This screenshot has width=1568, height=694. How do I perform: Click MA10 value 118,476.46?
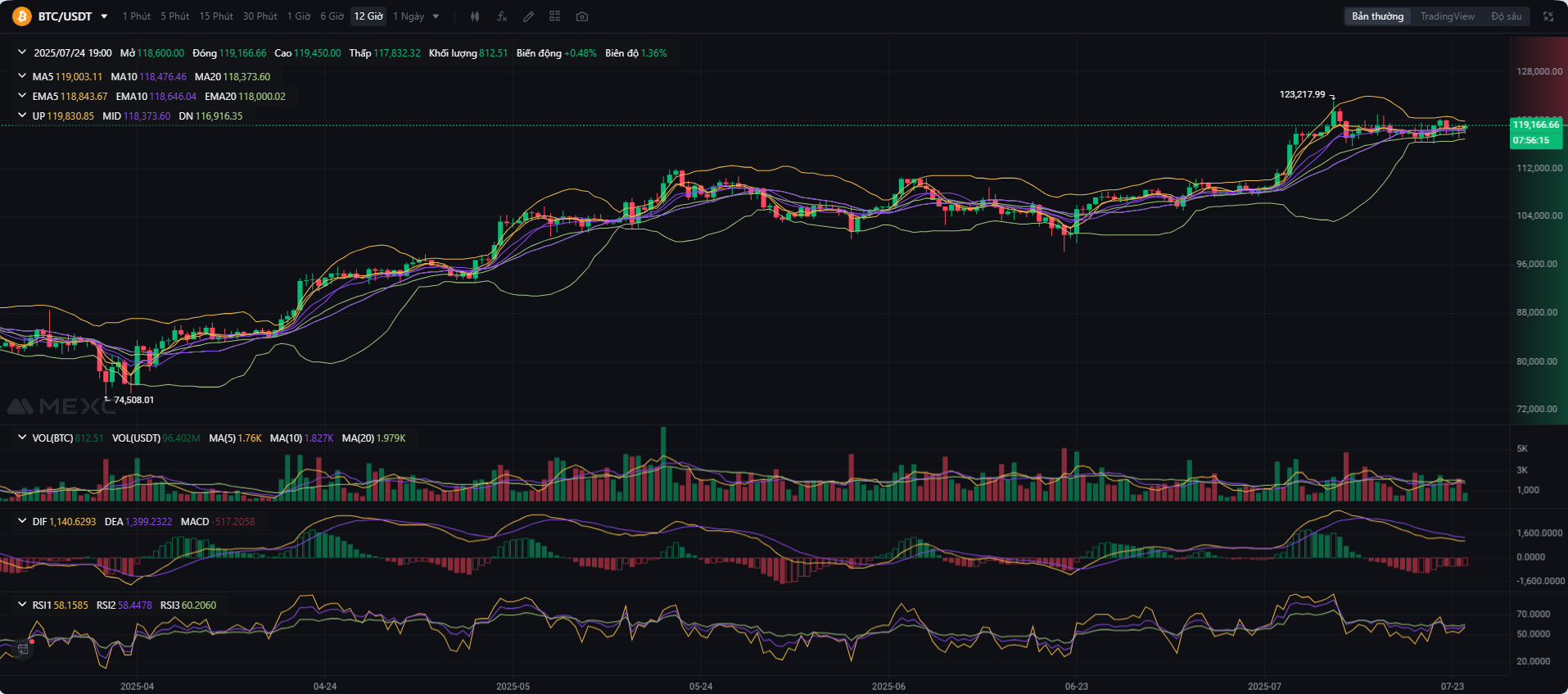(x=163, y=76)
